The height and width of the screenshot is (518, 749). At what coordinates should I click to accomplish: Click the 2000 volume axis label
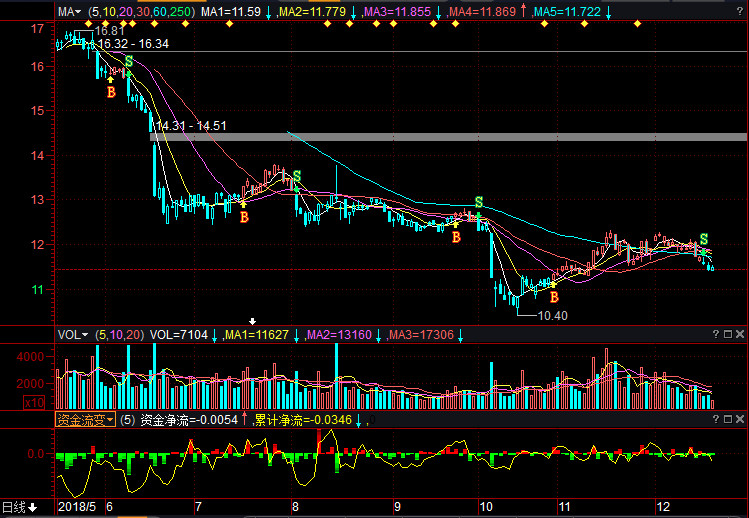(31, 384)
